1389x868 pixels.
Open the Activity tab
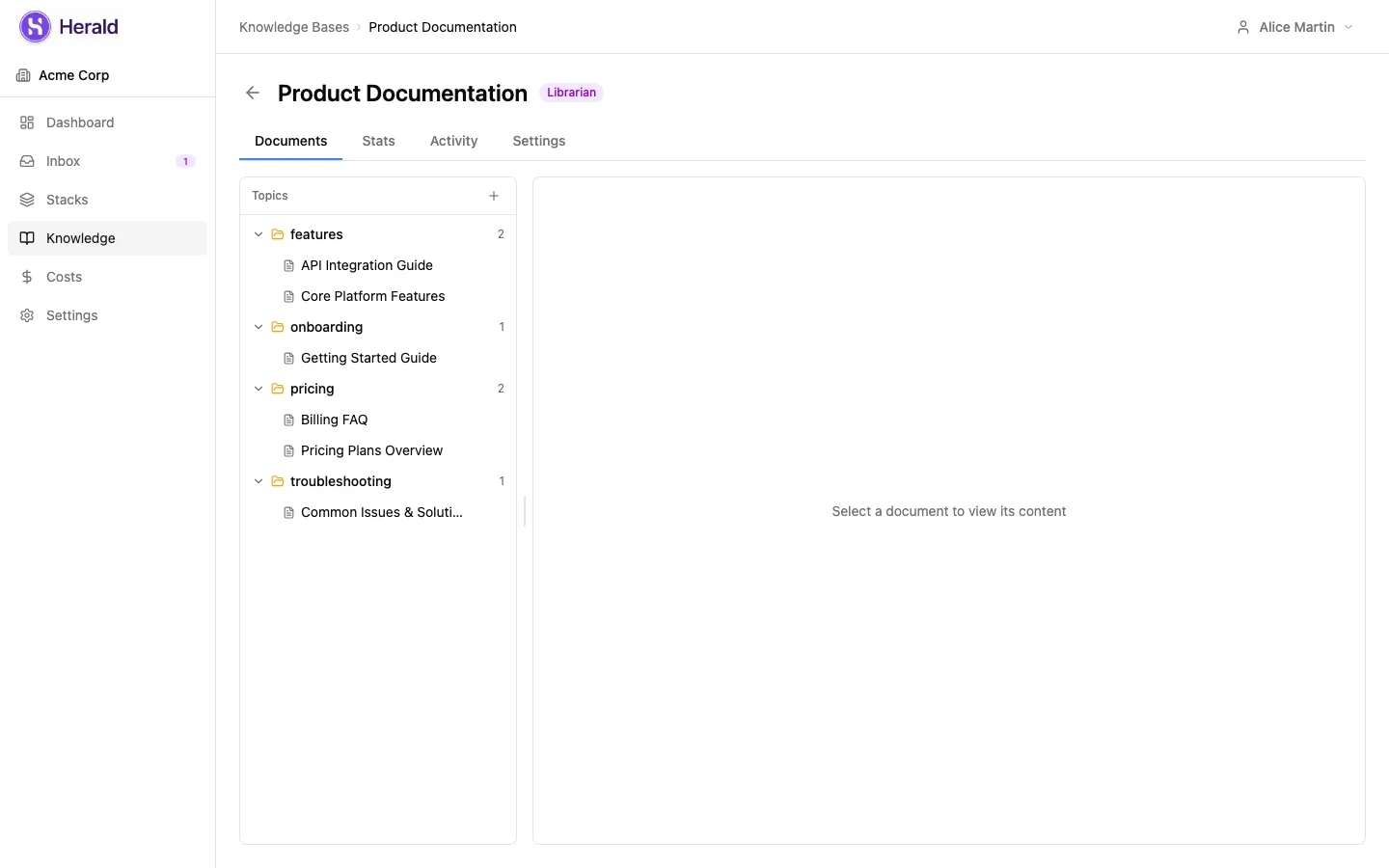click(x=453, y=141)
